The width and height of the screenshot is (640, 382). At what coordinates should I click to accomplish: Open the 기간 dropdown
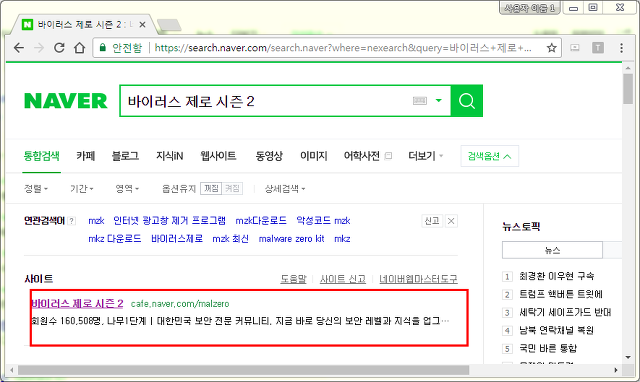click(x=82, y=189)
